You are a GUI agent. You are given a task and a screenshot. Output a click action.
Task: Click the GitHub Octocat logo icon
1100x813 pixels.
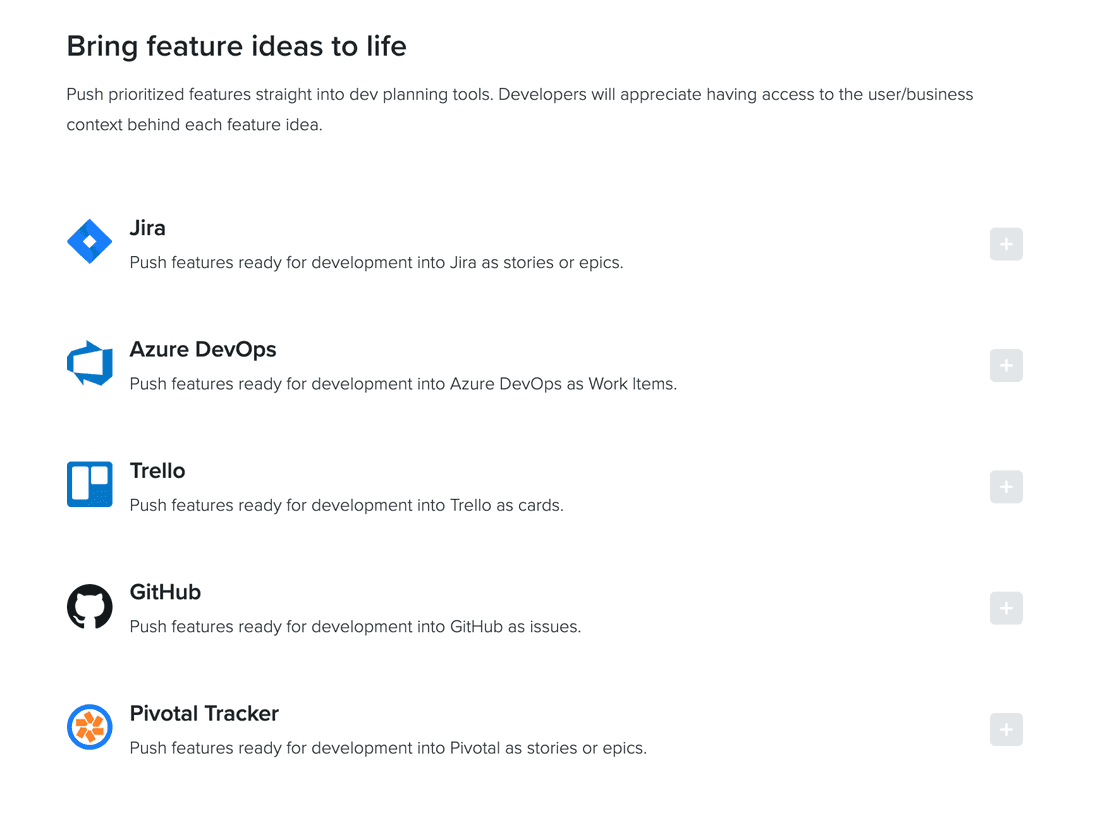pos(89,606)
